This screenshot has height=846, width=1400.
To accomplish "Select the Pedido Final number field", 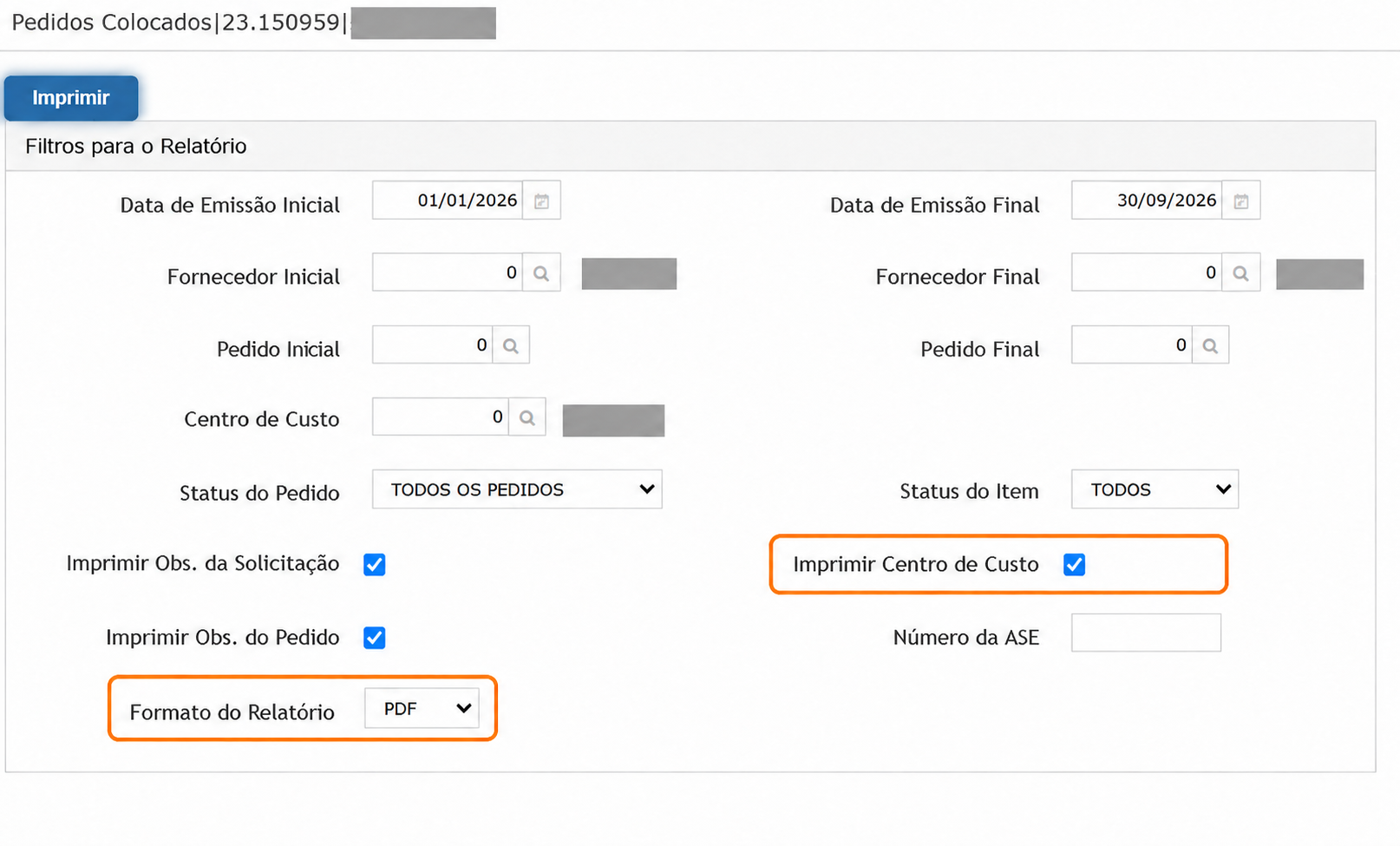I will 1132,345.
